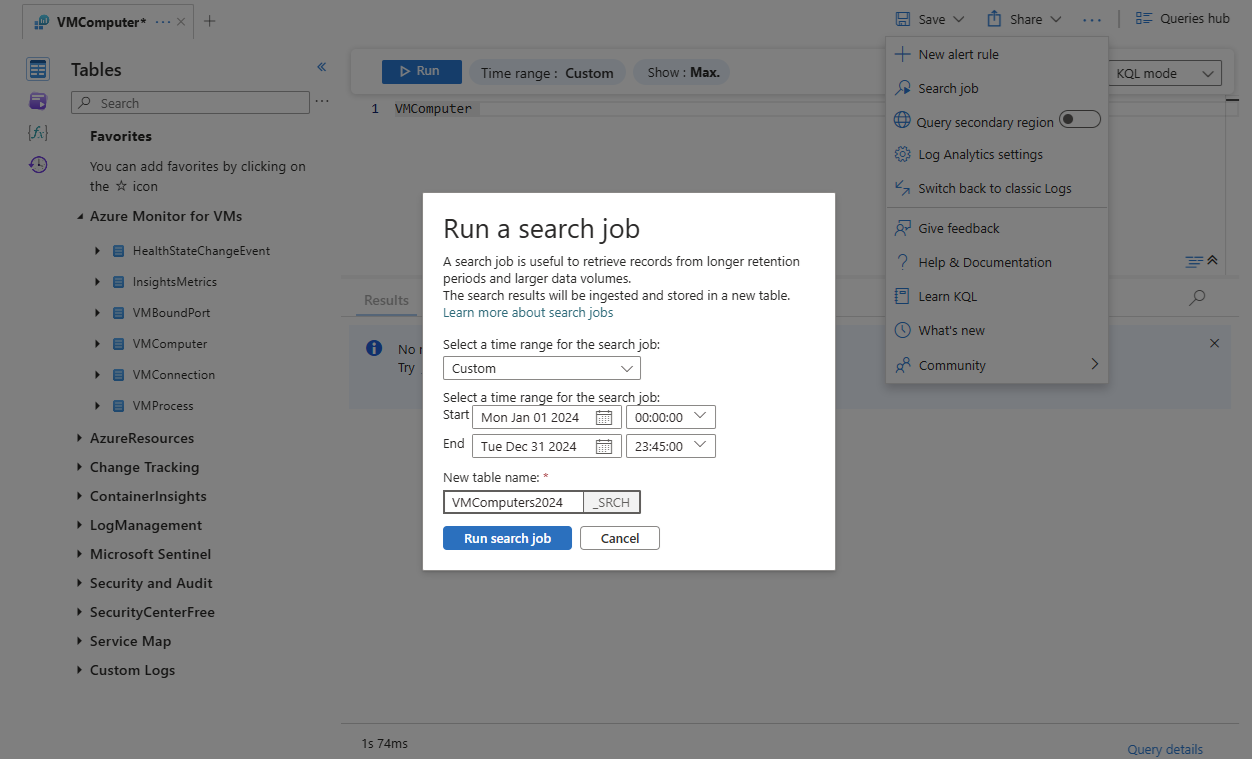
Task: Toggle the Query secondary region switch
Action: pos(1080,120)
